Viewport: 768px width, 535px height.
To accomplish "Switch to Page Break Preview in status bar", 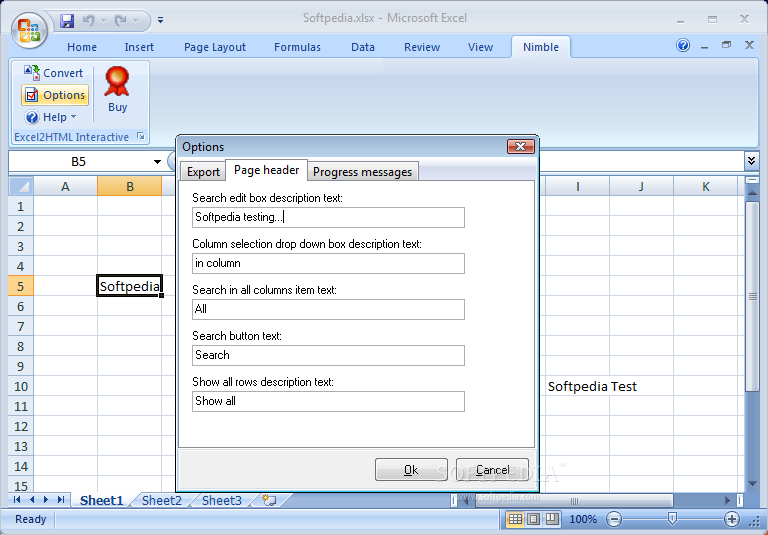I will click(552, 519).
